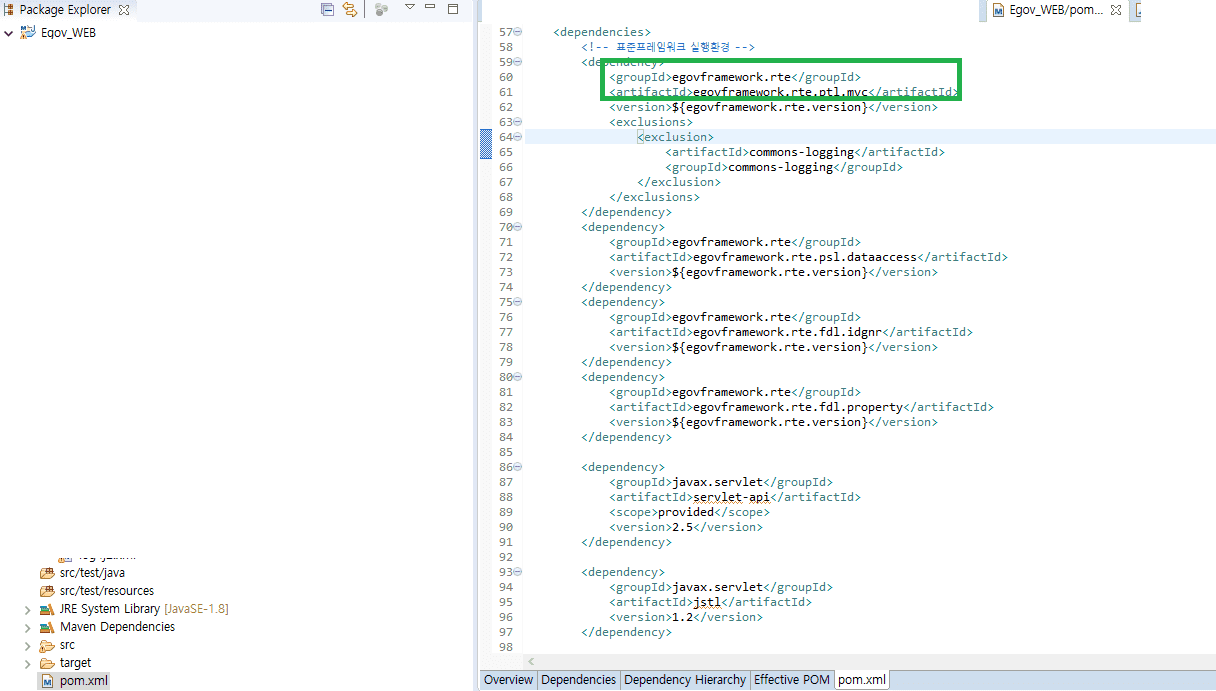The width and height of the screenshot is (1216, 691).
Task: Collapse the Egov_WEB project node
Action: point(9,33)
